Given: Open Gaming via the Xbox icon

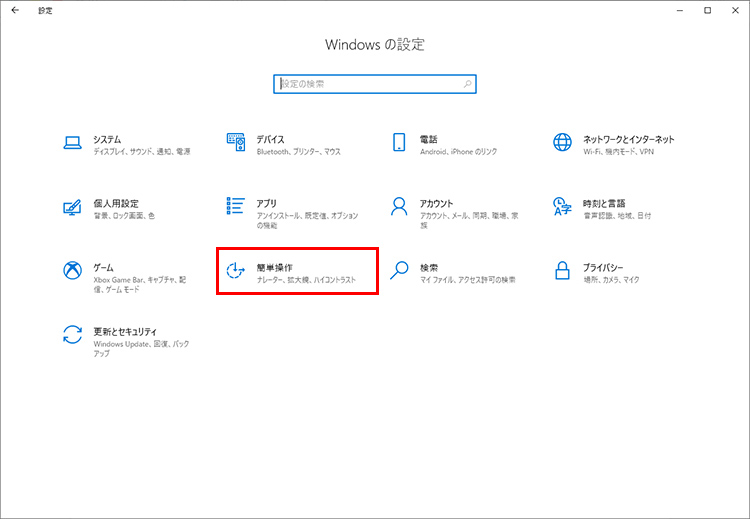Looking at the screenshot, I should coord(72,272).
